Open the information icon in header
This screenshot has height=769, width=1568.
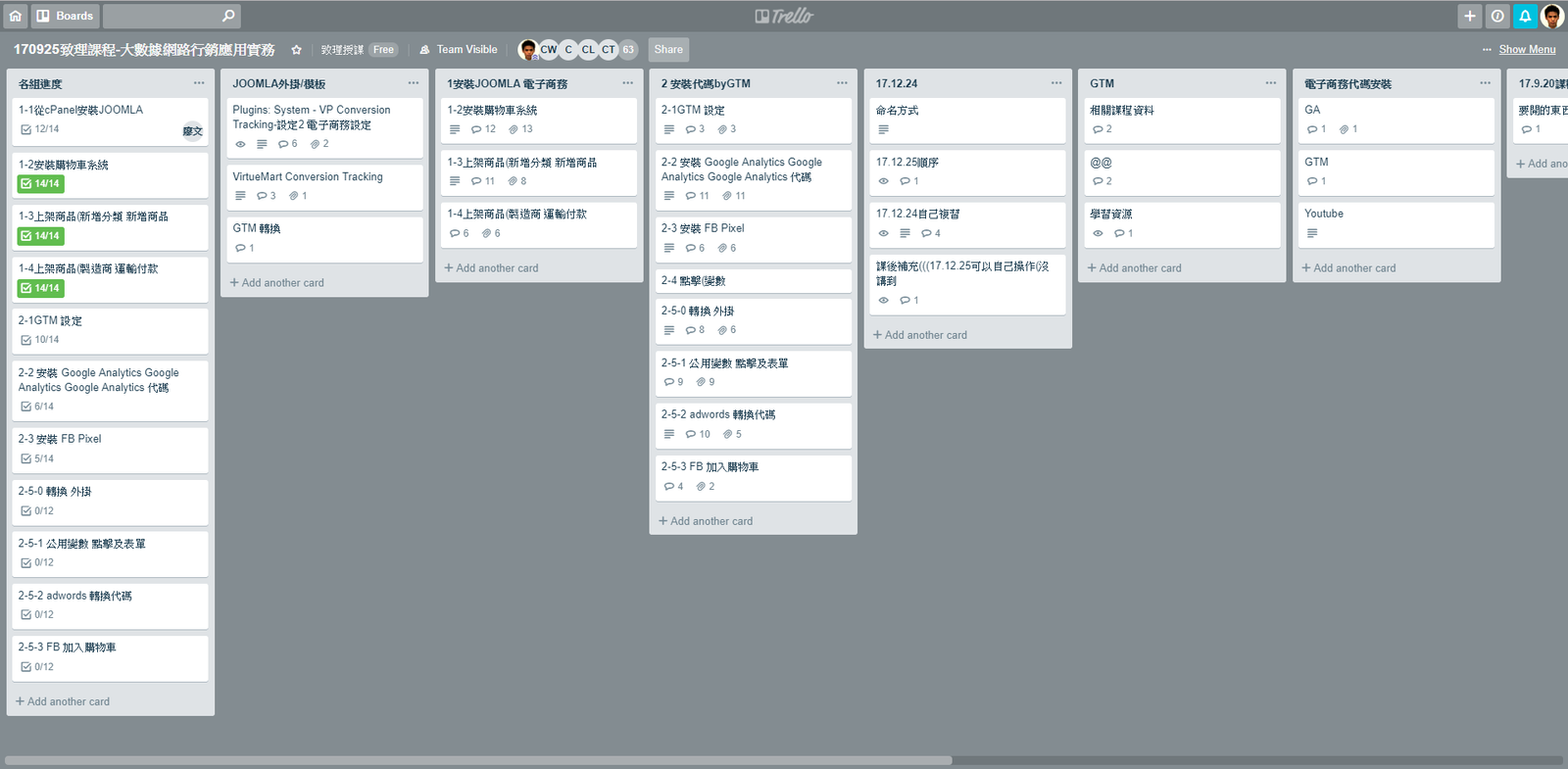pyautogui.click(x=1497, y=16)
